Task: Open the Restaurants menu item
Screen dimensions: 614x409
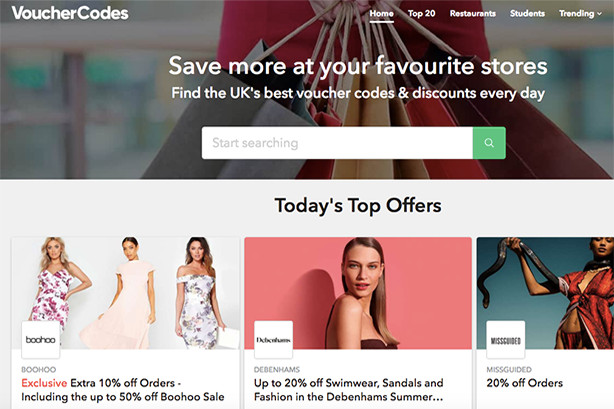Action: (x=473, y=13)
